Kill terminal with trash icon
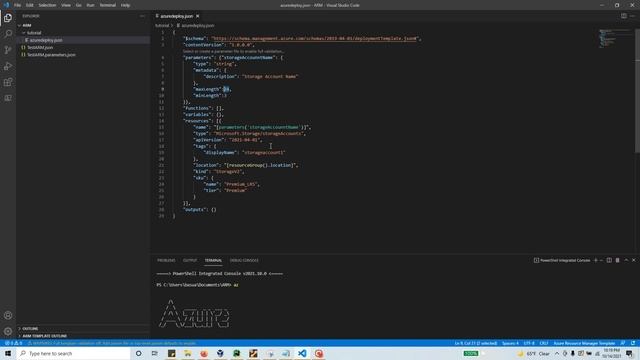The width and height of the screenshot is (640, 360). point(618,260)
